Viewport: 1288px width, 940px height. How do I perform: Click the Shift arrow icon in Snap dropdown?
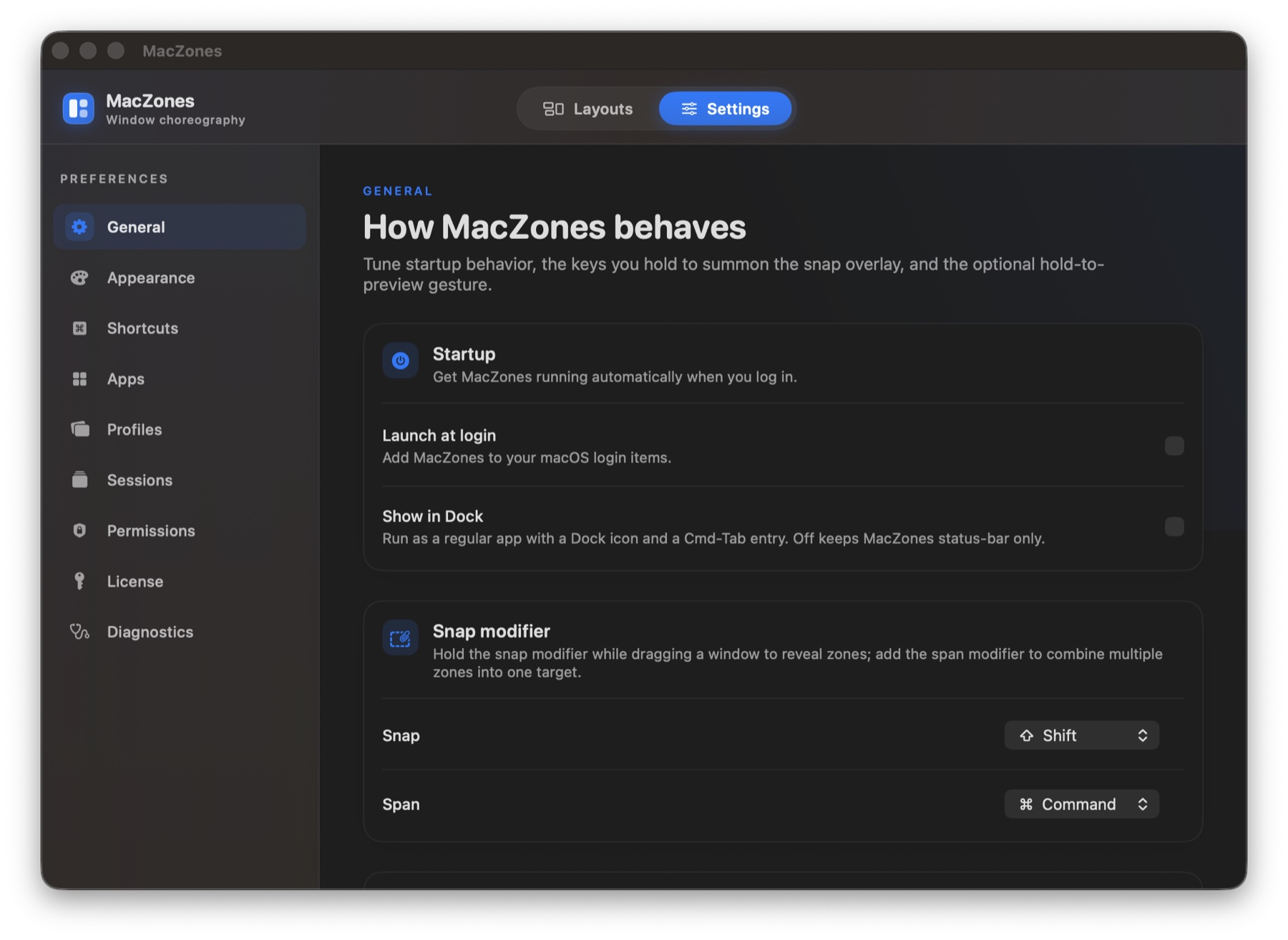pyautogui.click(x=1027, y=736)
